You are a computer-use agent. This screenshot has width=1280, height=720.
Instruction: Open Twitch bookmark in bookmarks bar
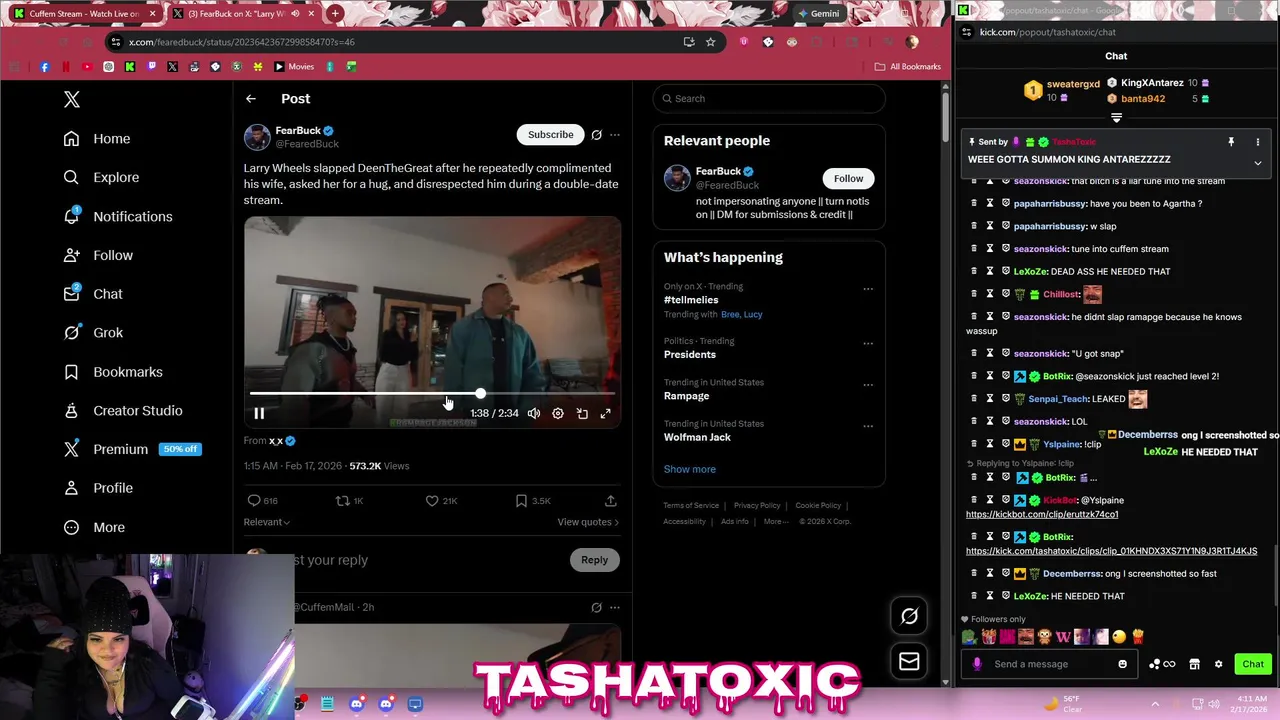tap(152, 67)
